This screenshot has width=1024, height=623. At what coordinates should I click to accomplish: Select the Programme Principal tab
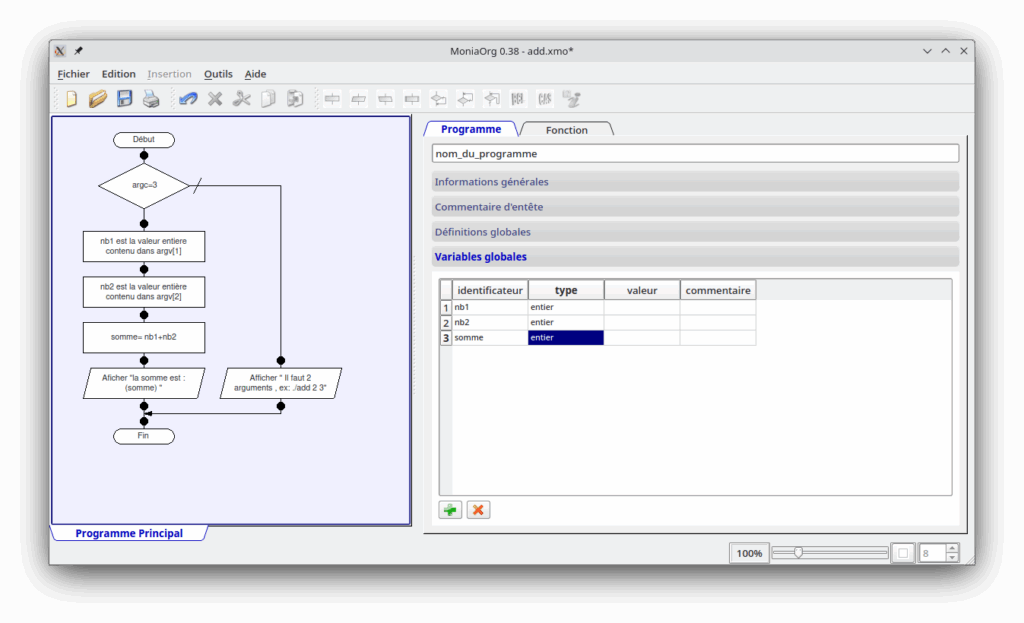(x=129, y=534)
